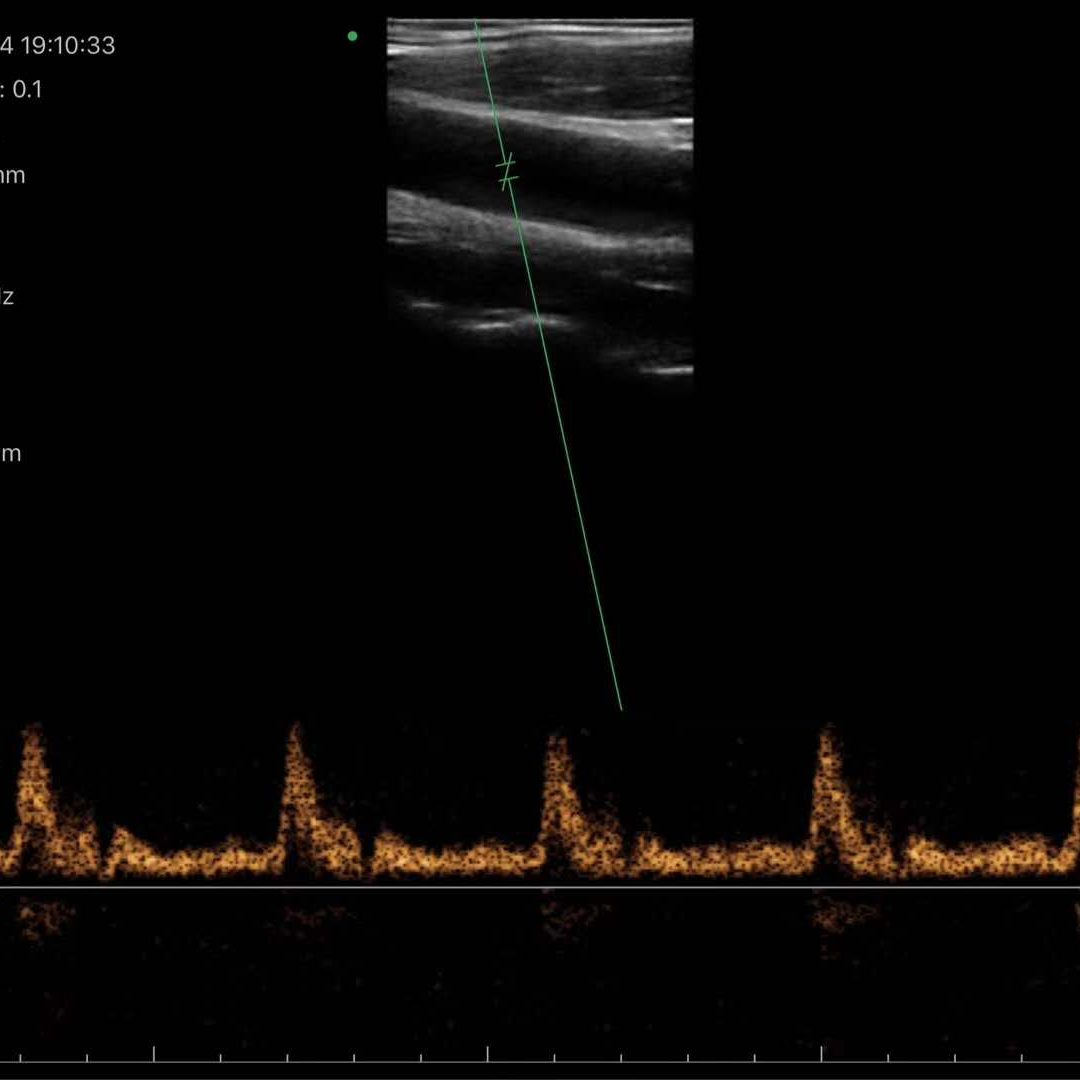
Task: Click the green status dot beside the ultrasound image
Action: pyautogui.click(x=353, y=36)
